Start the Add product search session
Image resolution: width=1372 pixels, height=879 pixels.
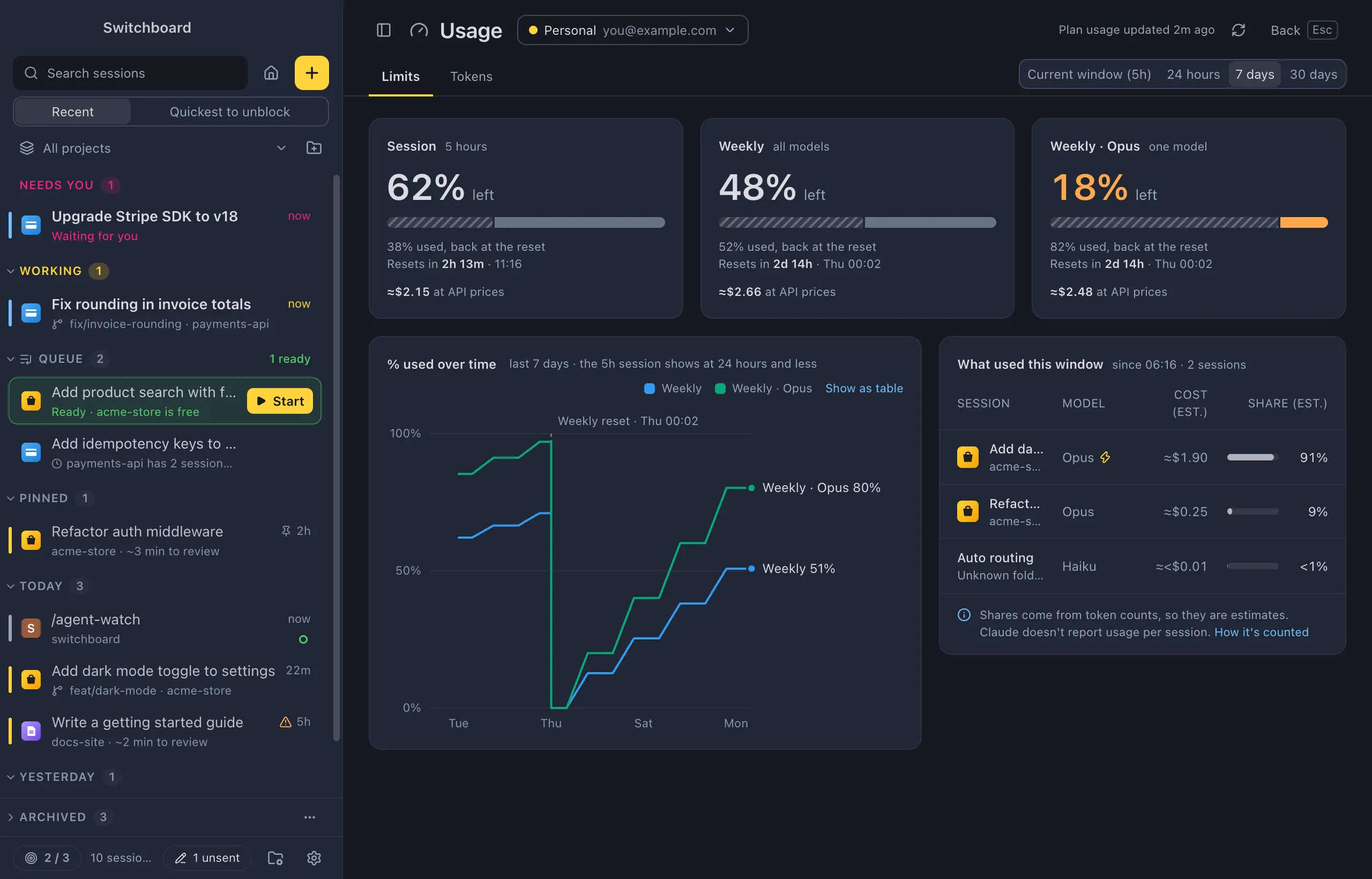[x=280, y=401]
